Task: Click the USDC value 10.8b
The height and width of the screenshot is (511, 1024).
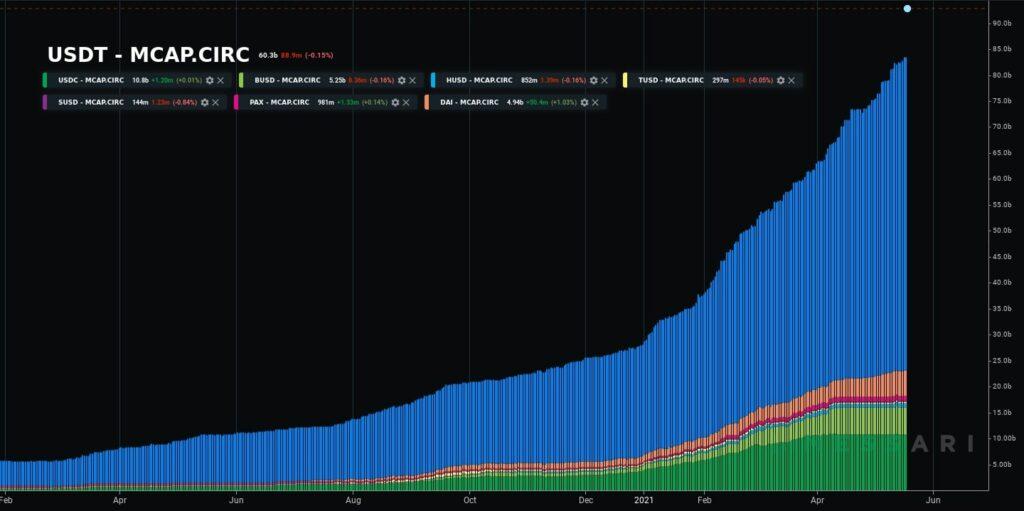Action: (140, 80)
